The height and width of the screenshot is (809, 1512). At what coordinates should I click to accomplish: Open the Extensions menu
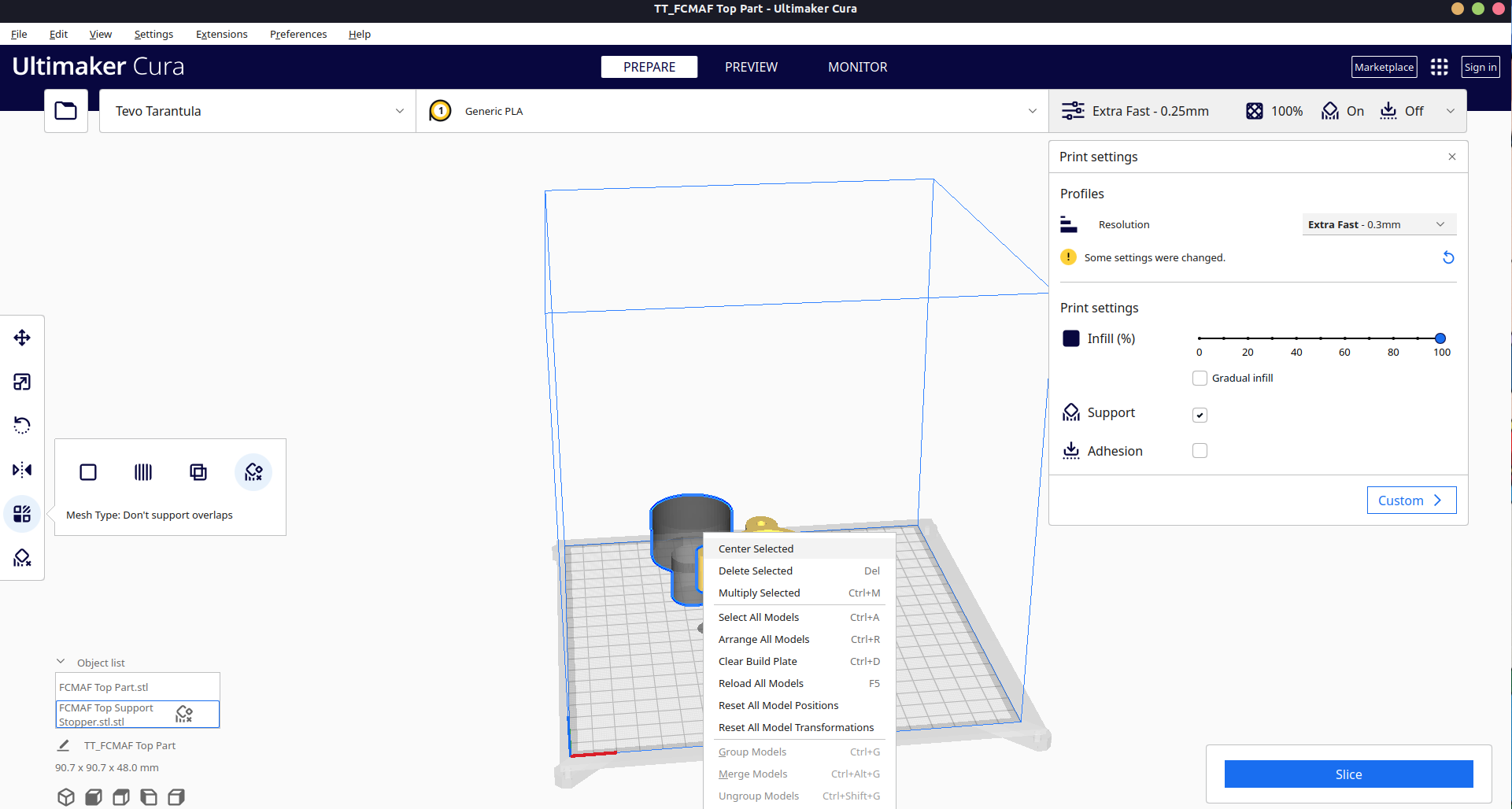coord(221,34)
